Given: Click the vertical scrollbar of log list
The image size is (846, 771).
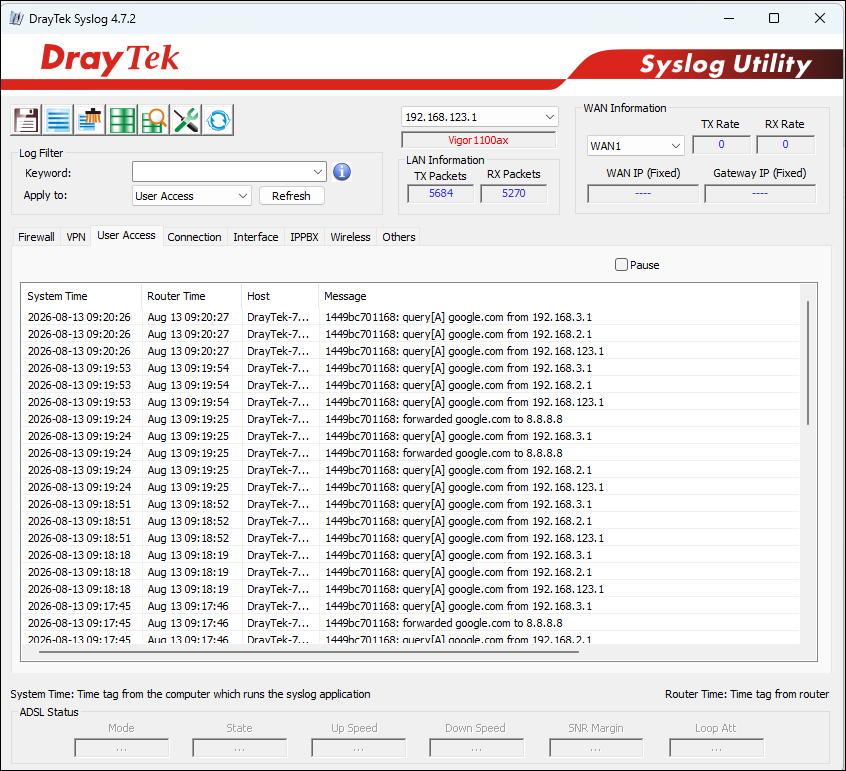Looking at the screenshot, I should click(x=808, y=363).
